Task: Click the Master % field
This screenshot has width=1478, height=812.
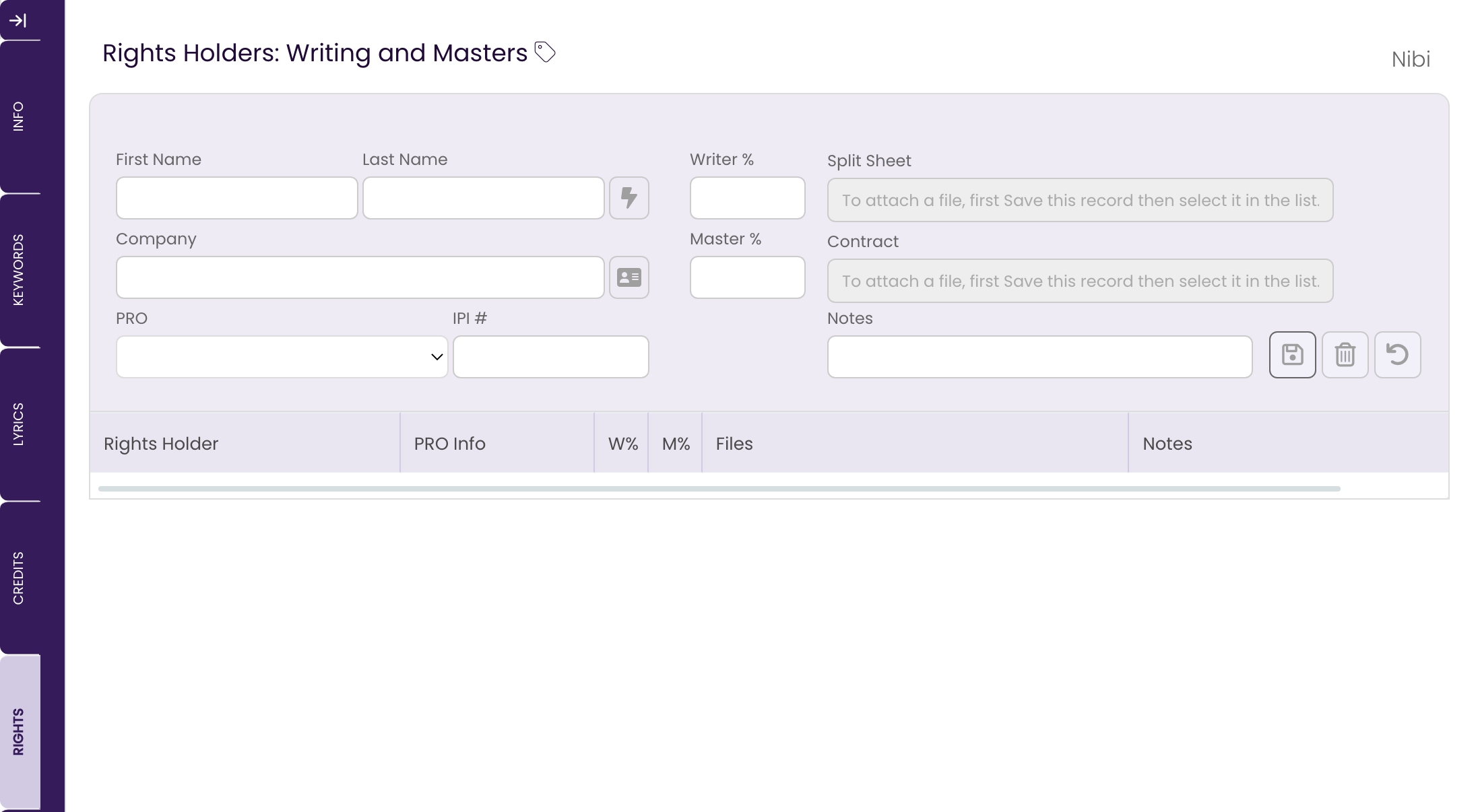Action: tap(748, 277)
